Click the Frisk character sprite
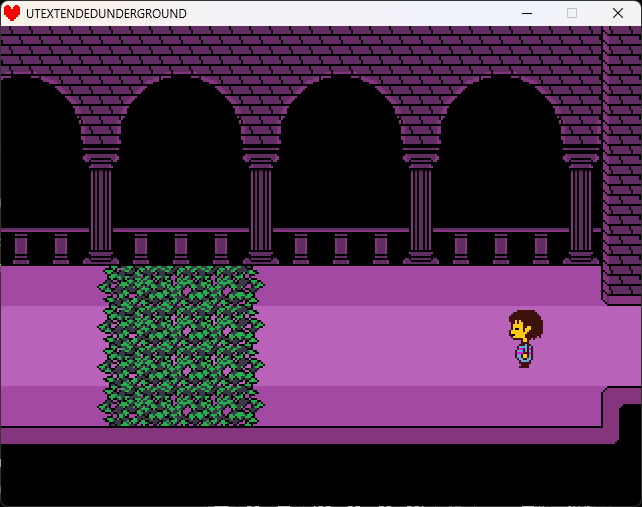 coord(526,339)
